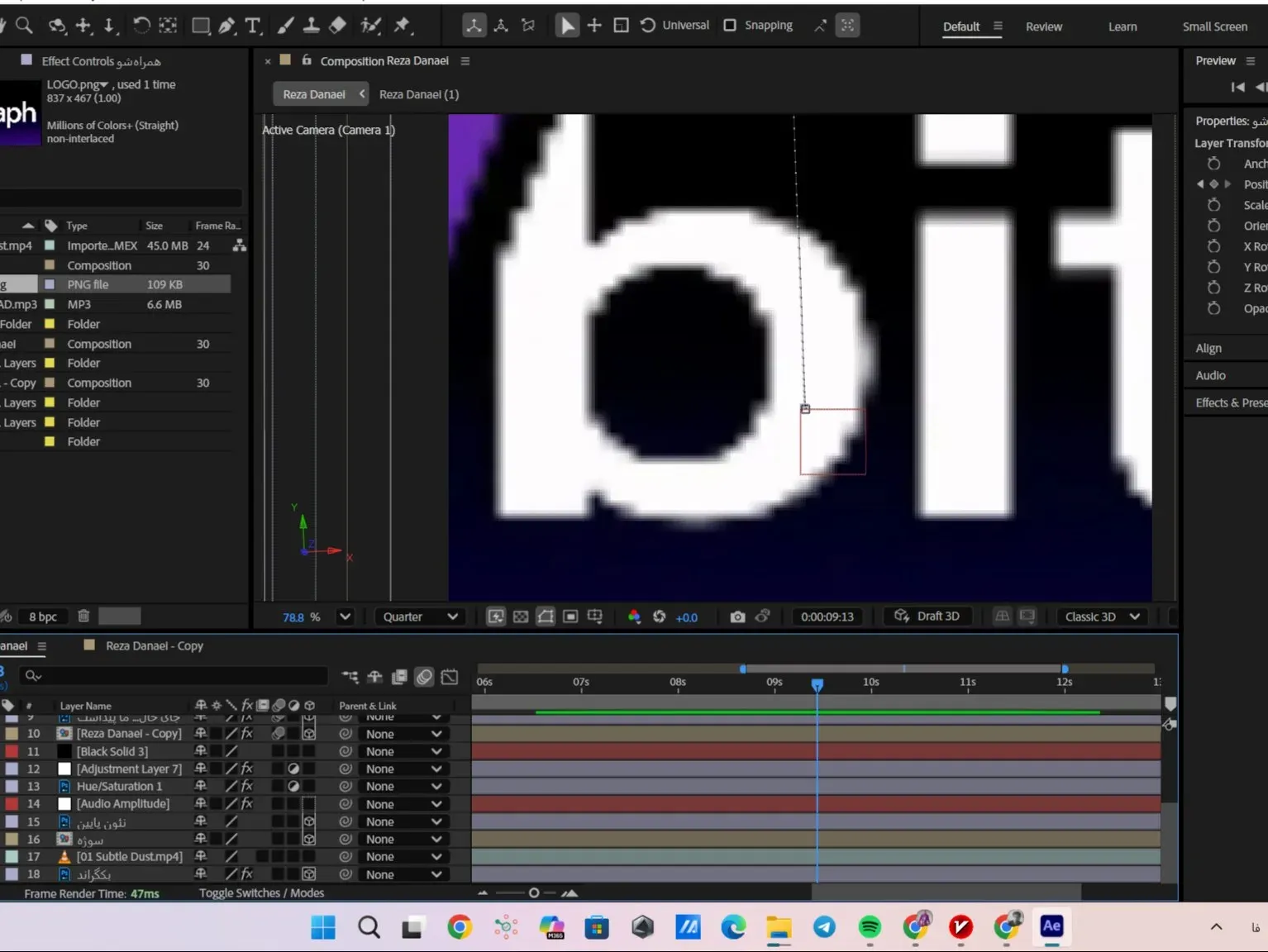Select the Horizontal Type tool
Viewport: 1268px width, 952px height.
[x=253, y=26]
